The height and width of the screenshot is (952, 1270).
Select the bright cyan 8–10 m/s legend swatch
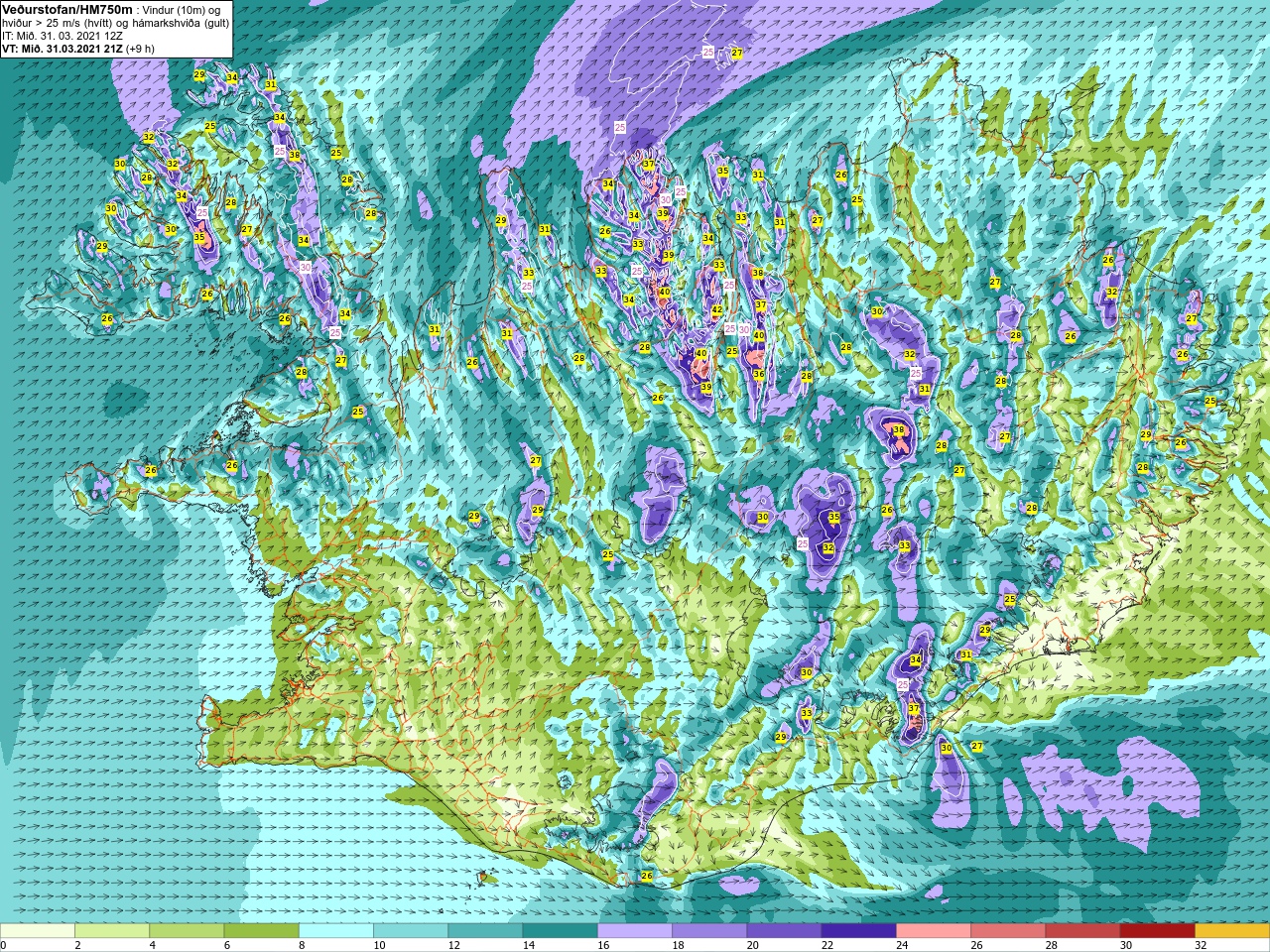[x=336, y=931]
